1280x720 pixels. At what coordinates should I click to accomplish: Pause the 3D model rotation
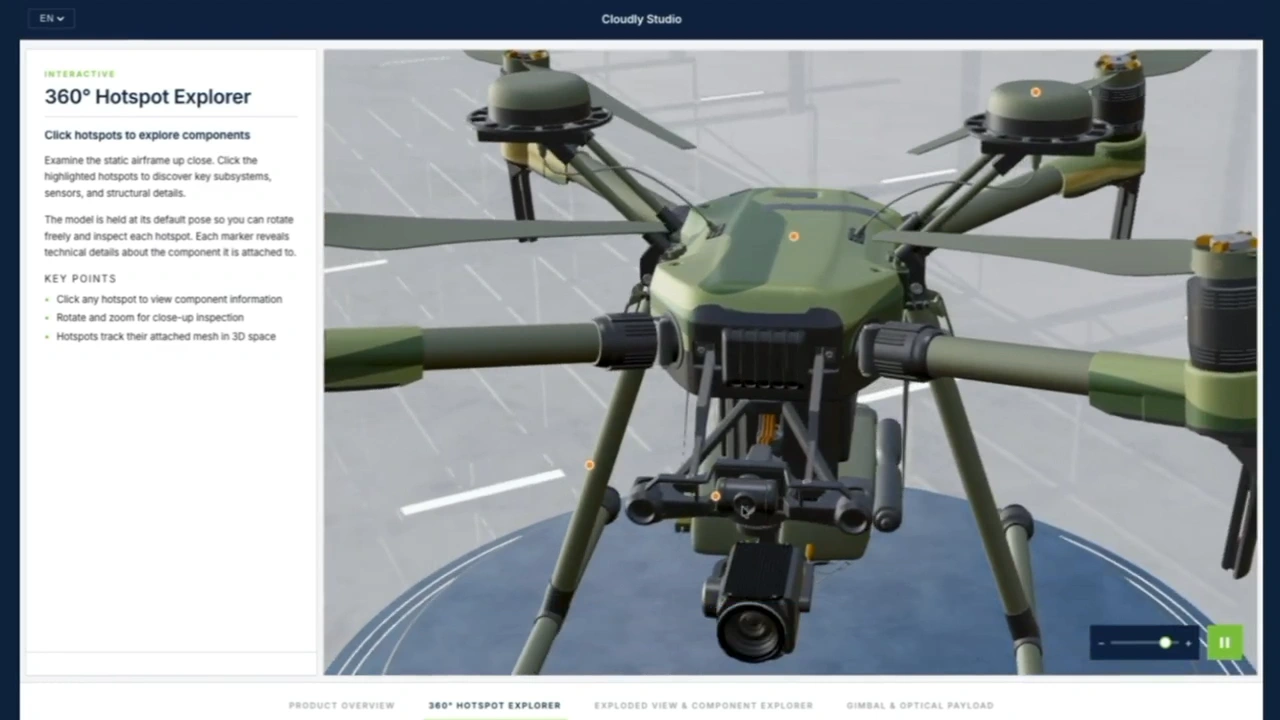tap(1224, 642)
